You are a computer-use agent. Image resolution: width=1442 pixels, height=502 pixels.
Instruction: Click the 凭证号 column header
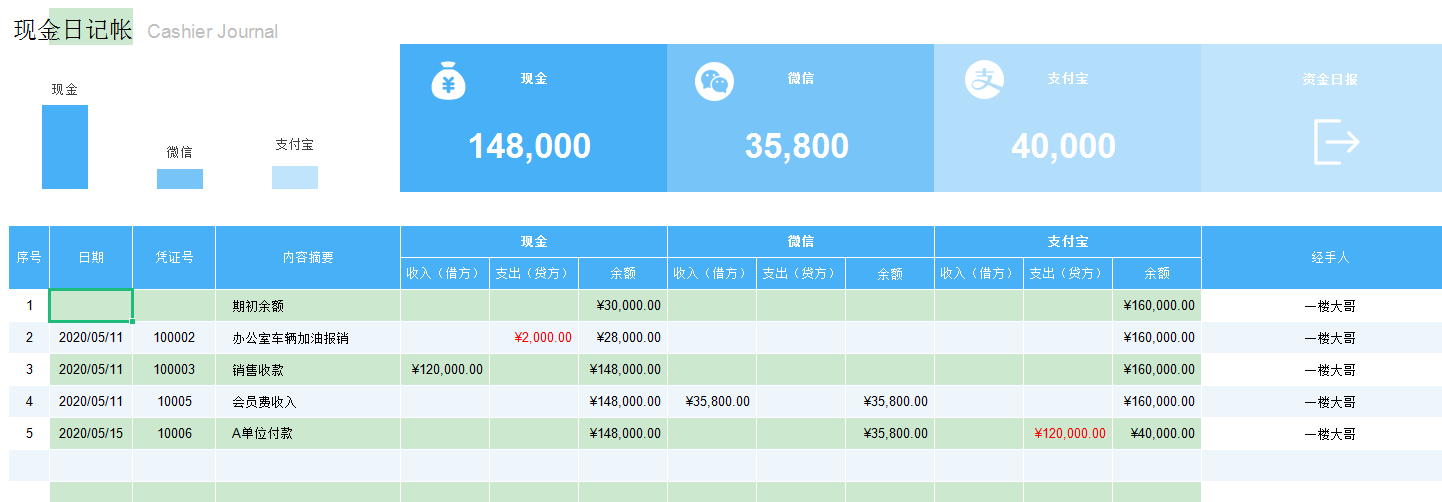[174, 257]
